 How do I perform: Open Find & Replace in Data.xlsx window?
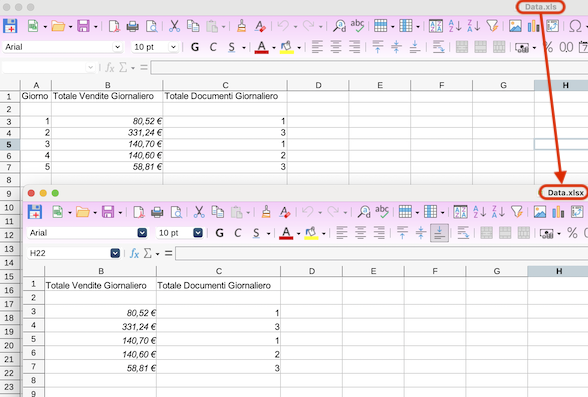tap(364, 212)
